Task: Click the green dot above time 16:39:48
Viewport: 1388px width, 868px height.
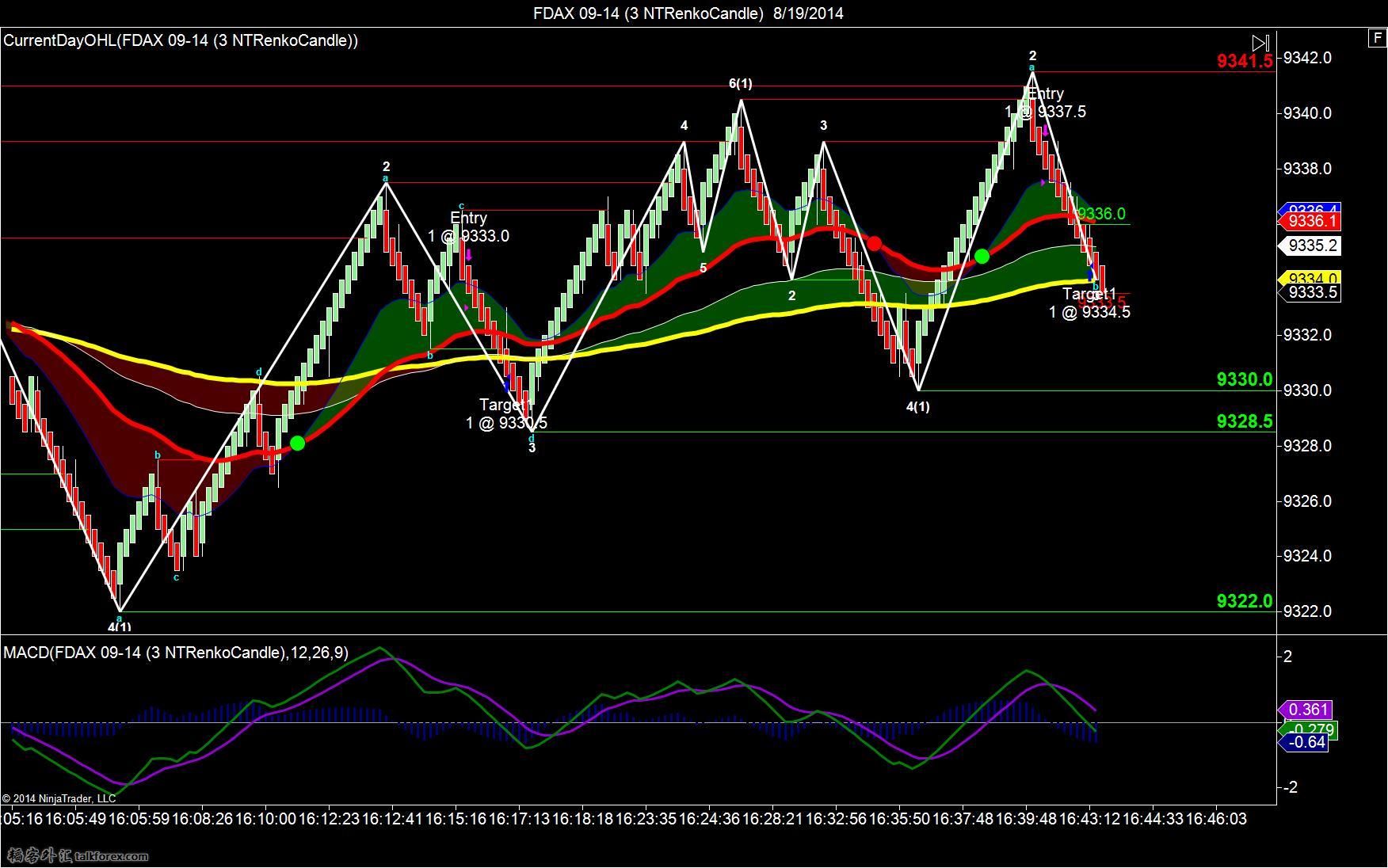Action: tap(982, 256)
